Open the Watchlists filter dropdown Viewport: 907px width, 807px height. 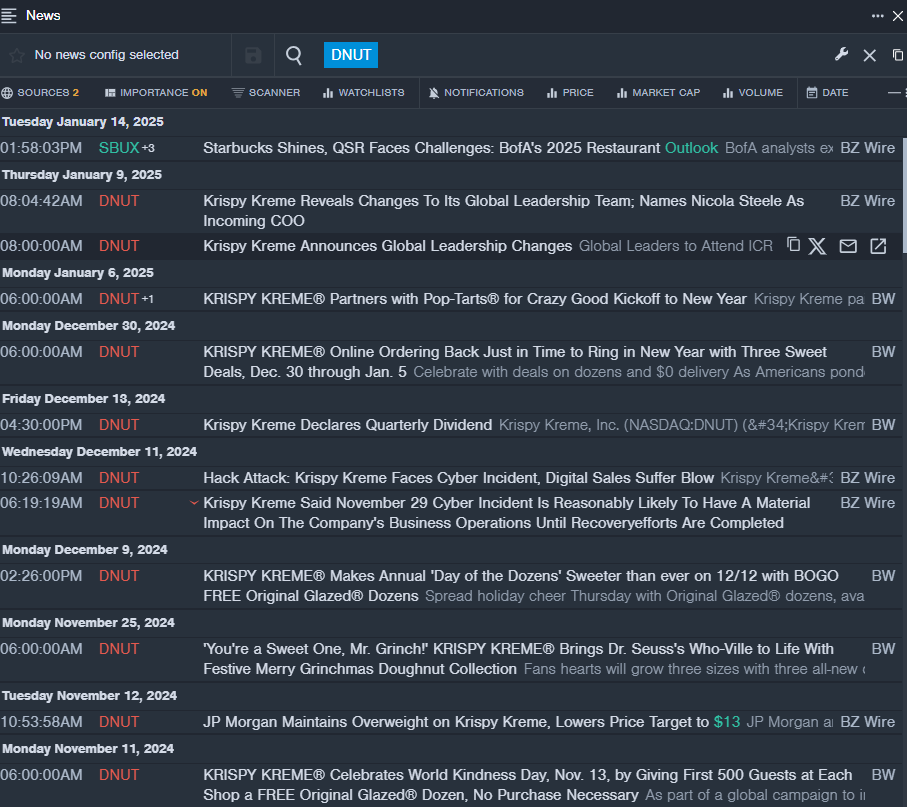363,93
